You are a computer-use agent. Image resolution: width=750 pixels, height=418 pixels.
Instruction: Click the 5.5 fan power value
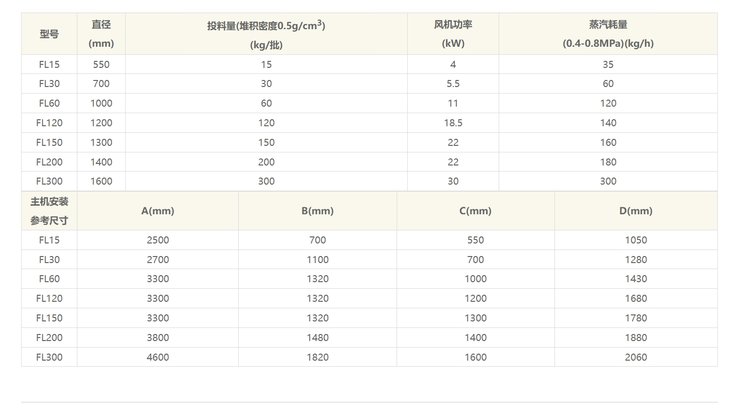453,83
